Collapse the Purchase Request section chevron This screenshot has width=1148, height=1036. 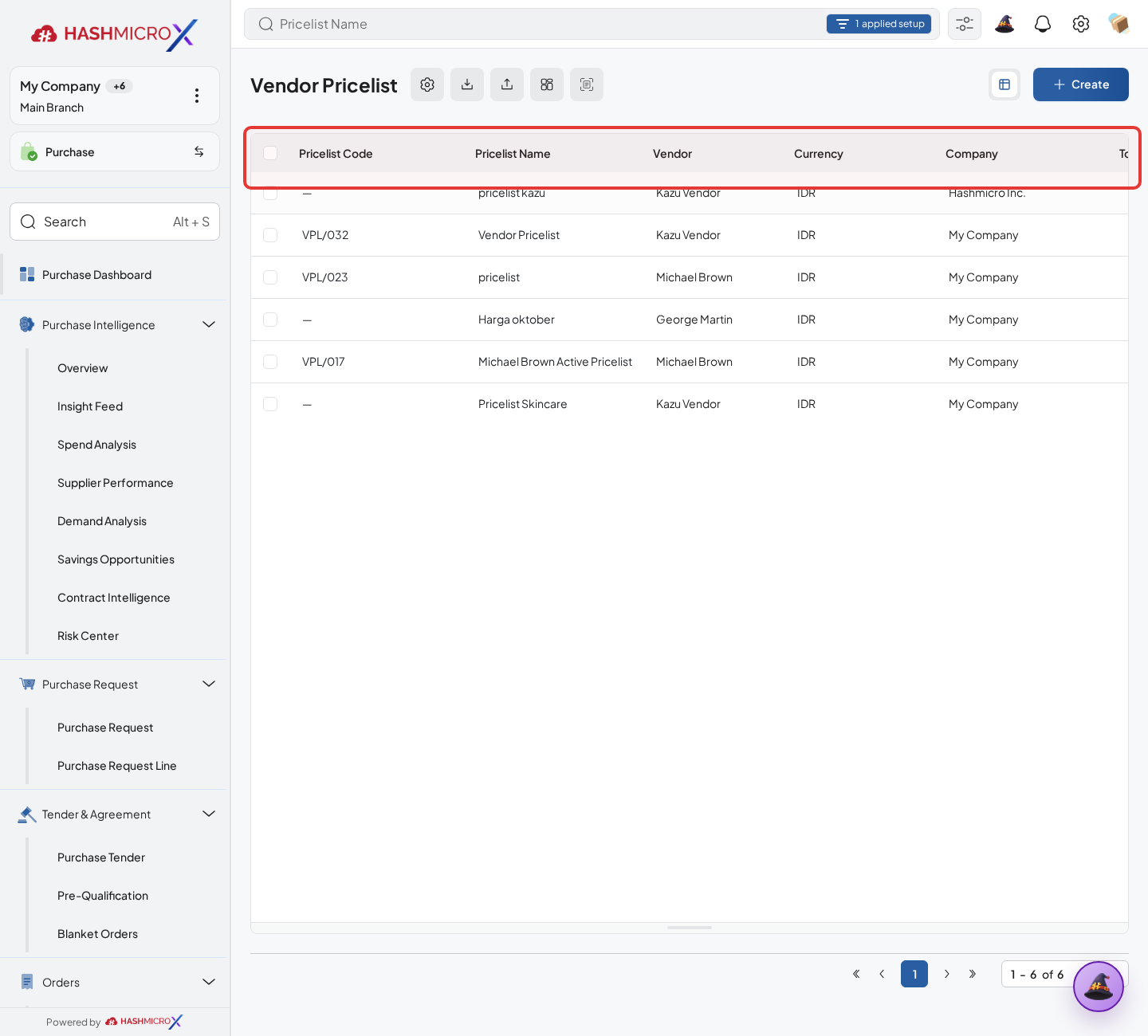(x=209, y=684)
